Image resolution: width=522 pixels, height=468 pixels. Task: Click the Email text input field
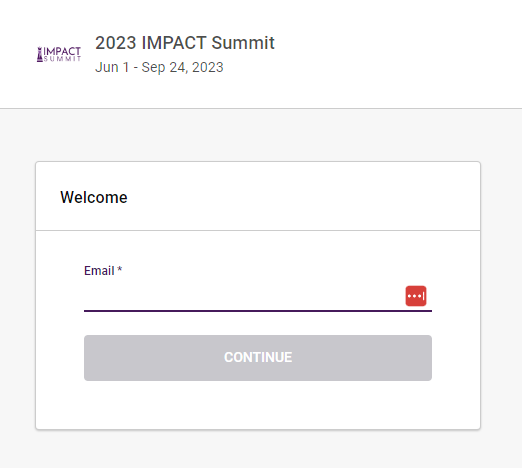click(x=244, y=296)
